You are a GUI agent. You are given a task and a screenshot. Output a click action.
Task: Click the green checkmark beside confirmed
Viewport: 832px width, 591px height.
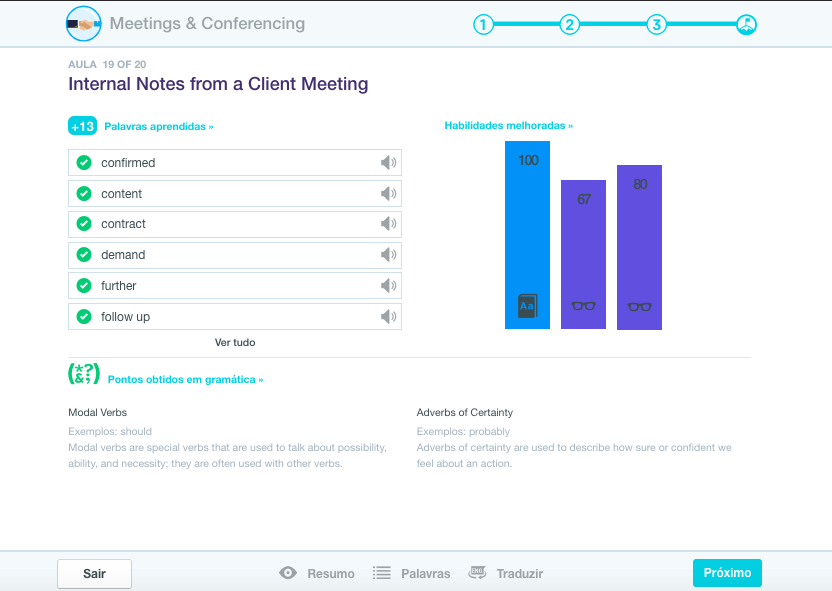[x=84, y=162]
